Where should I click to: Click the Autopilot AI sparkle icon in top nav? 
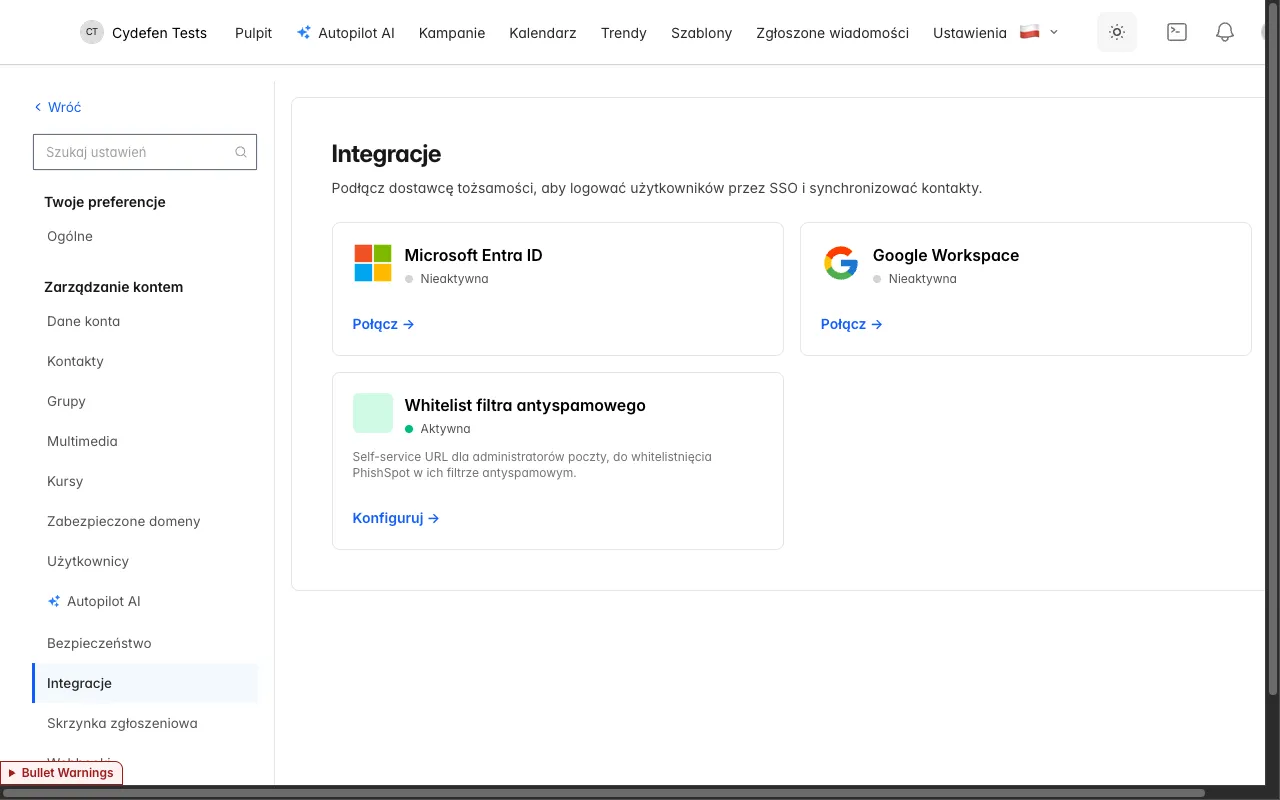304,32
